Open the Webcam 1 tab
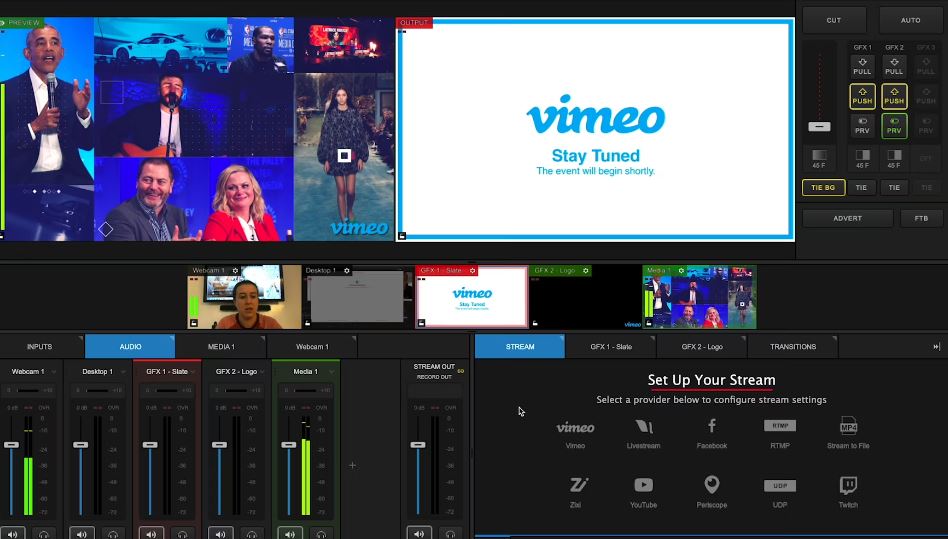948x539 pixels. click(x=312, y=347)
